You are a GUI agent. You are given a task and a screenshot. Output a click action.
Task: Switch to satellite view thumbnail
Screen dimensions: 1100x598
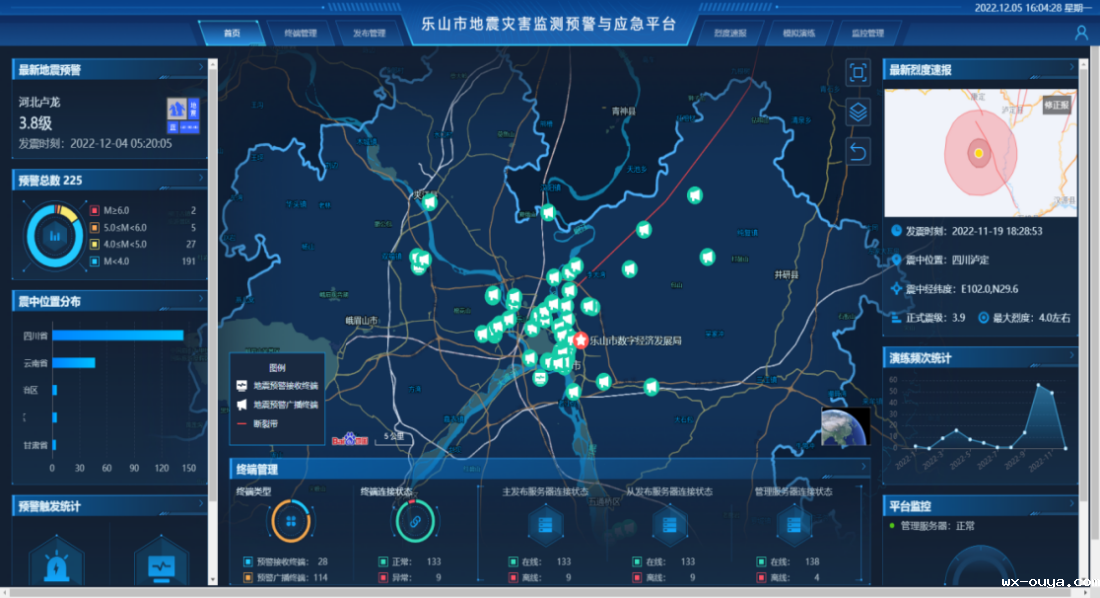click(x=845, y=426)
